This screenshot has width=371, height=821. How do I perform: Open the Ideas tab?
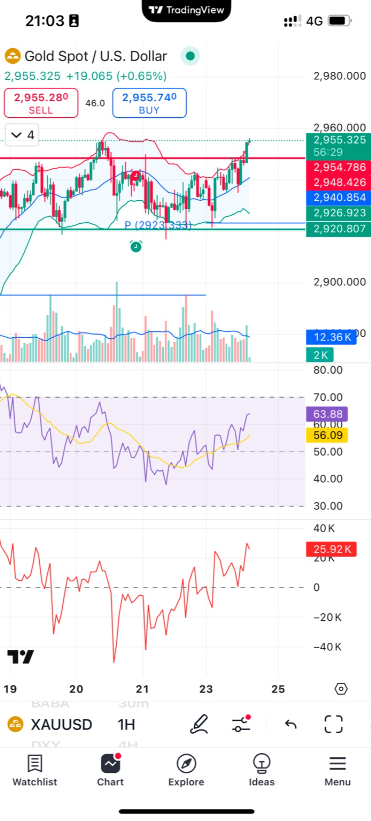261,770
